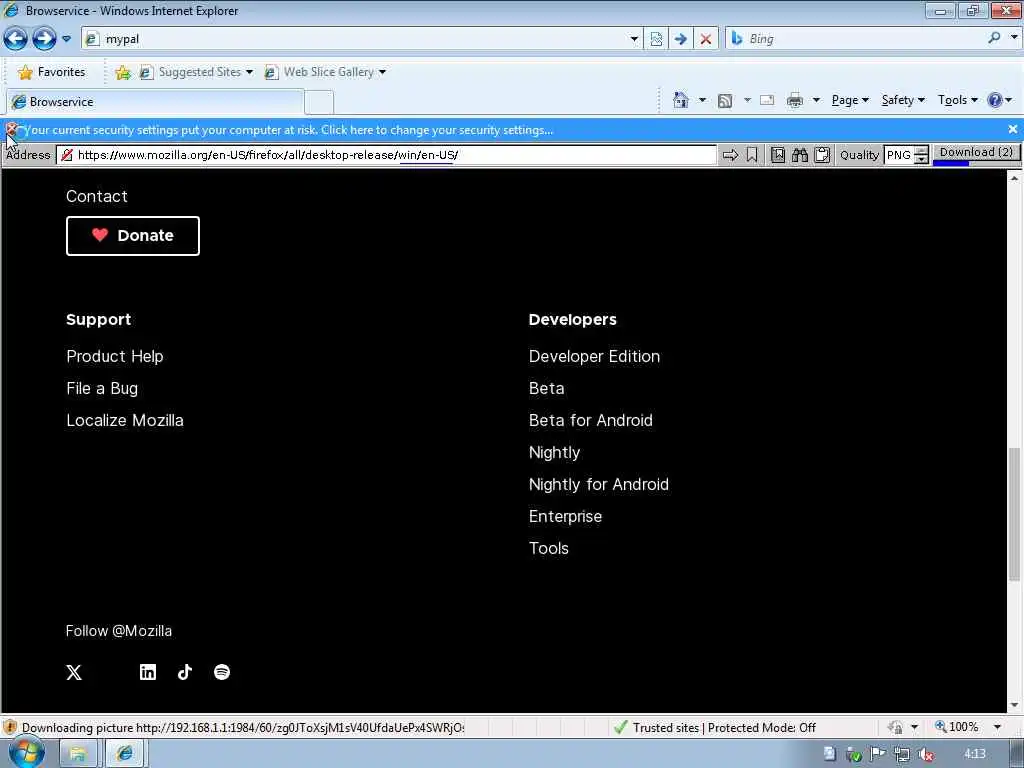The image size is (1024, 768).
Task: Click the Browservice clipboard icon
Action: [822, 155]
